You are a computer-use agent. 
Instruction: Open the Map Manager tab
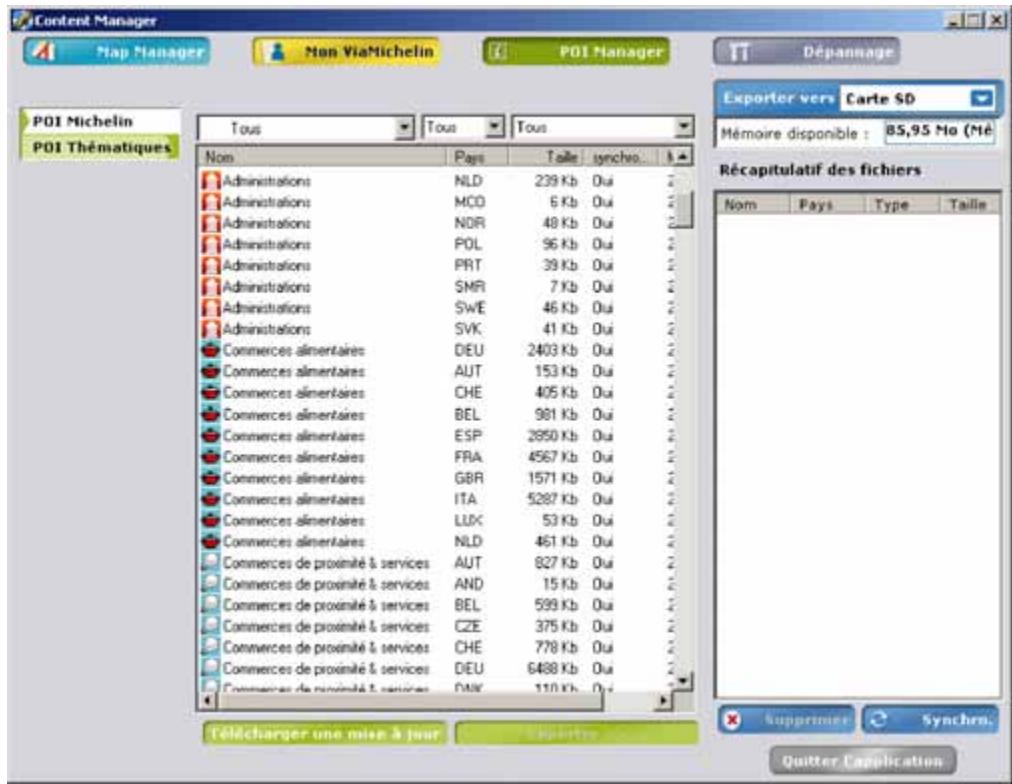(x=117, y=52)
